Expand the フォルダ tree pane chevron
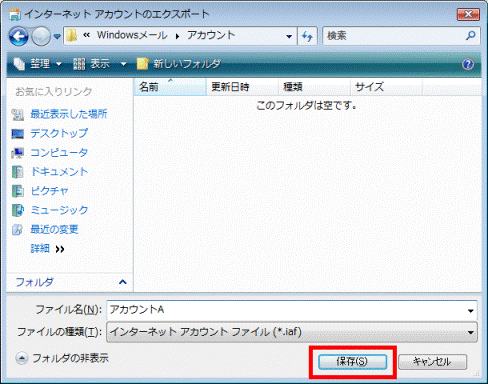Viewport: 488px width, 384px height. 123,282
